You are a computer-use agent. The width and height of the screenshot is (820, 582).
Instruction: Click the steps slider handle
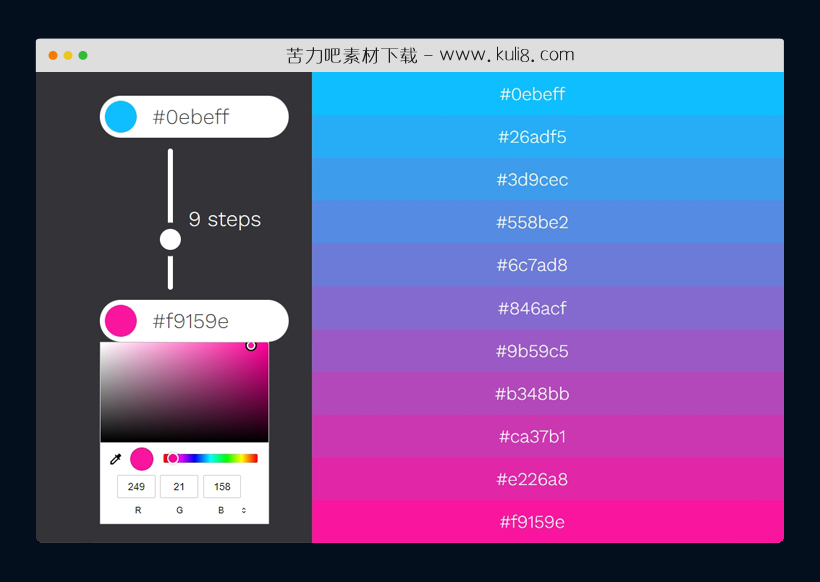170,240
